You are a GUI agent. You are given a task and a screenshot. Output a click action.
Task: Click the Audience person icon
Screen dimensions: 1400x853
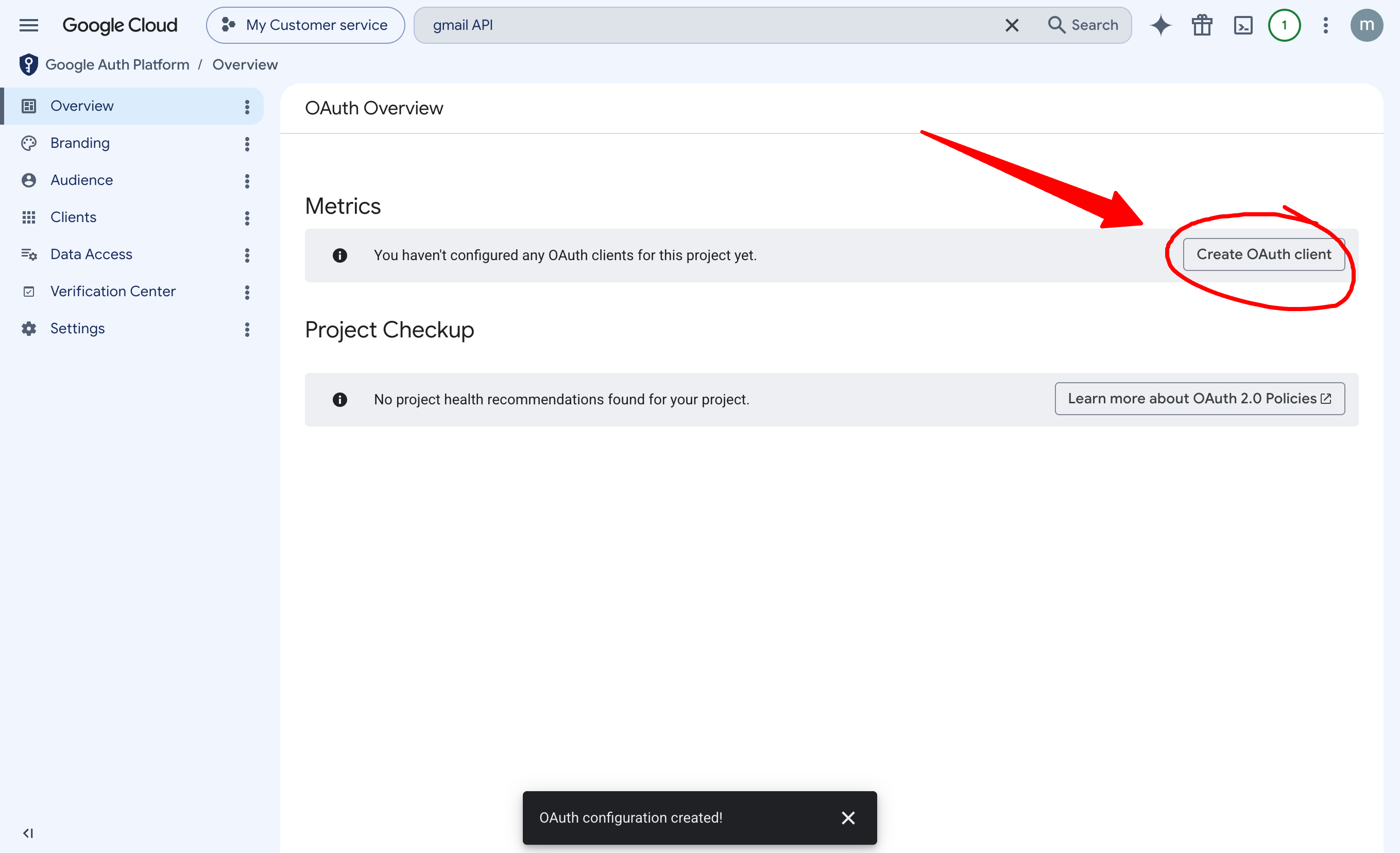point(28,180)
